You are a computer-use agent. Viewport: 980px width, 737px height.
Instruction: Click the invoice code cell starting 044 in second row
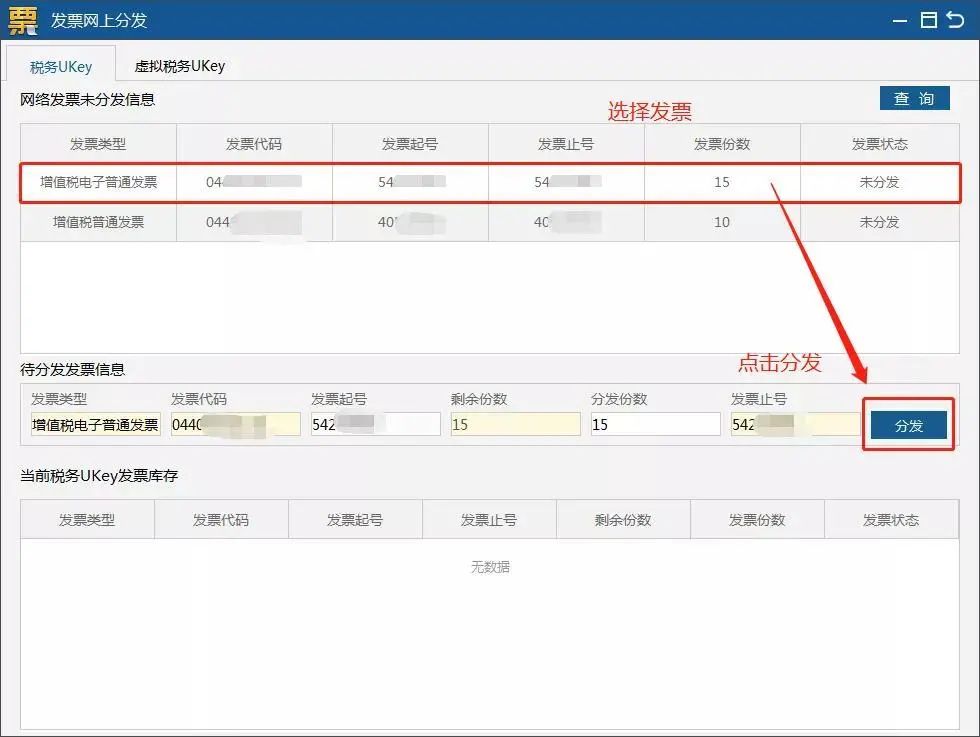[x=254, y=222]
